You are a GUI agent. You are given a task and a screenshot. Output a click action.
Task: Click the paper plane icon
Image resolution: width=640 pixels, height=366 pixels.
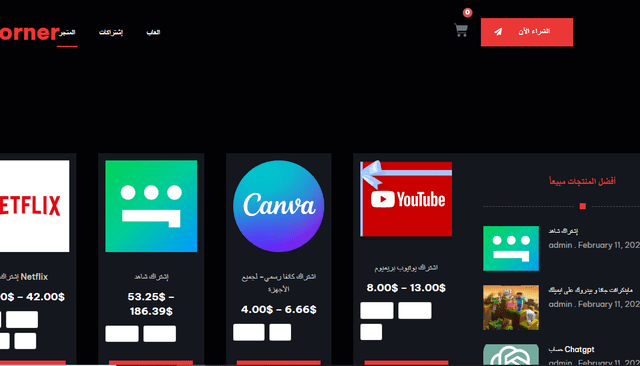click(498, 32)
